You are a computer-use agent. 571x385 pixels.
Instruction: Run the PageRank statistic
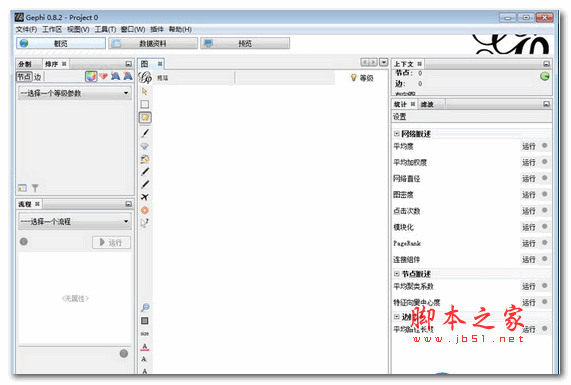click(529, 243)
